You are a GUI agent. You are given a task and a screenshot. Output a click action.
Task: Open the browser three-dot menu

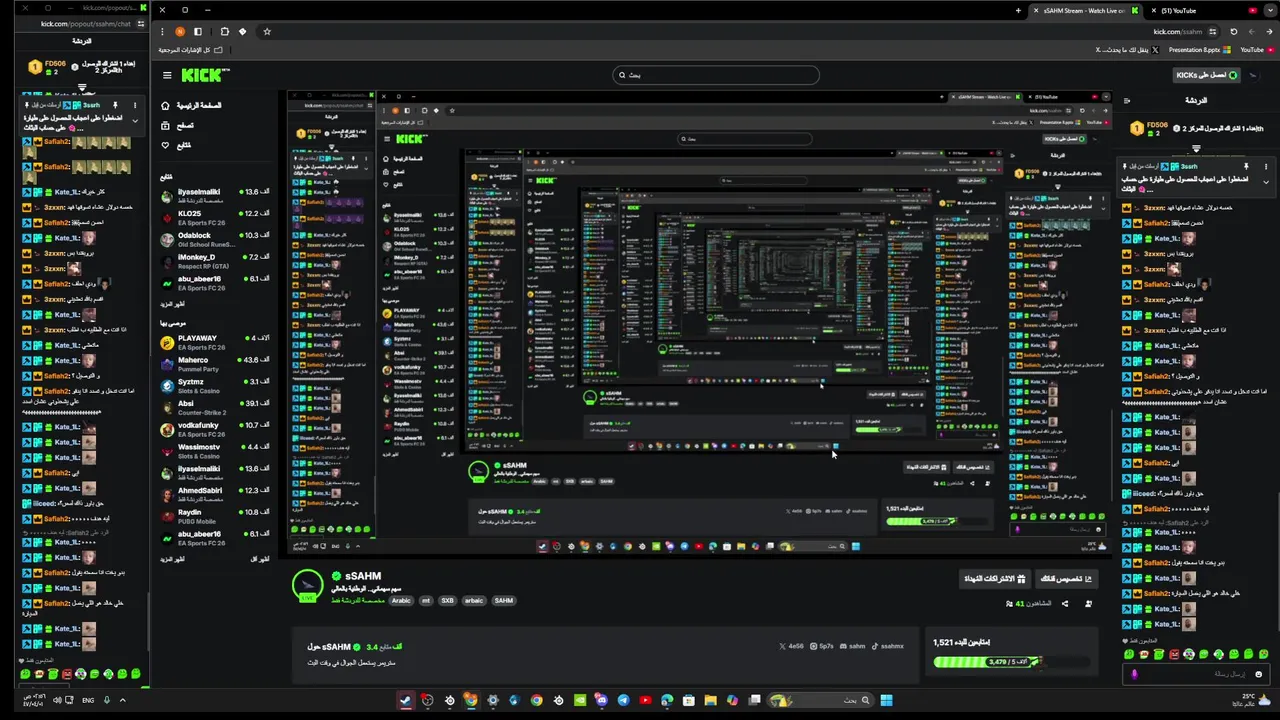(x=162, y=31)
